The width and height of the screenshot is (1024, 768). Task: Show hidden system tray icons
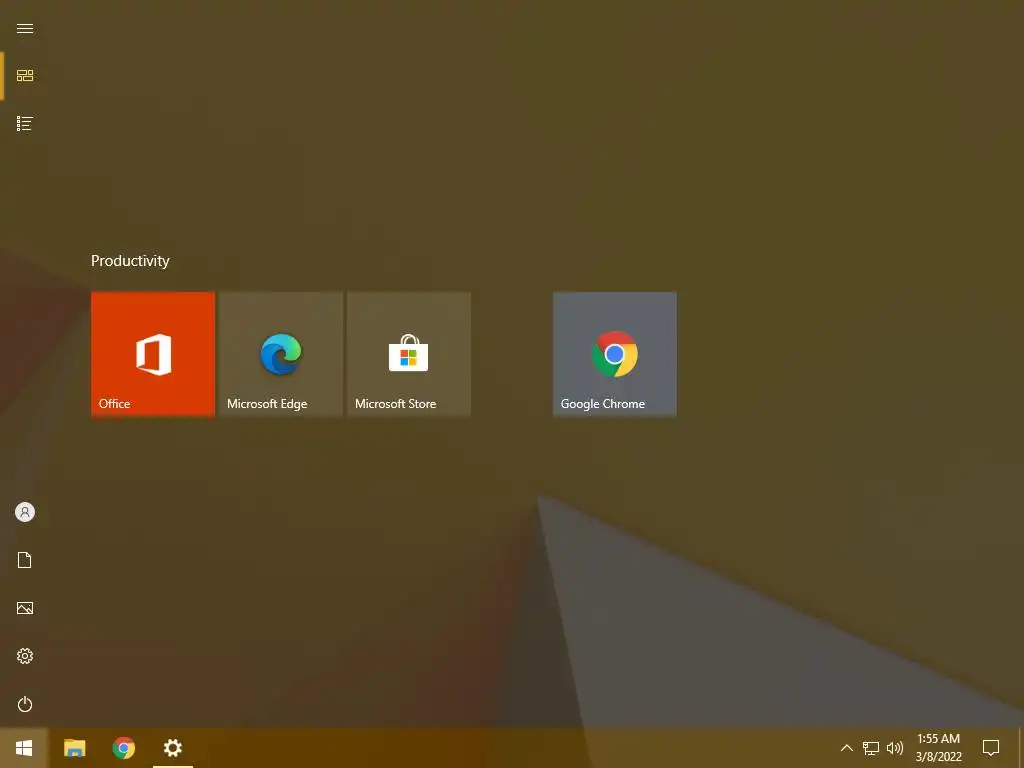click(x=846, y=748)
